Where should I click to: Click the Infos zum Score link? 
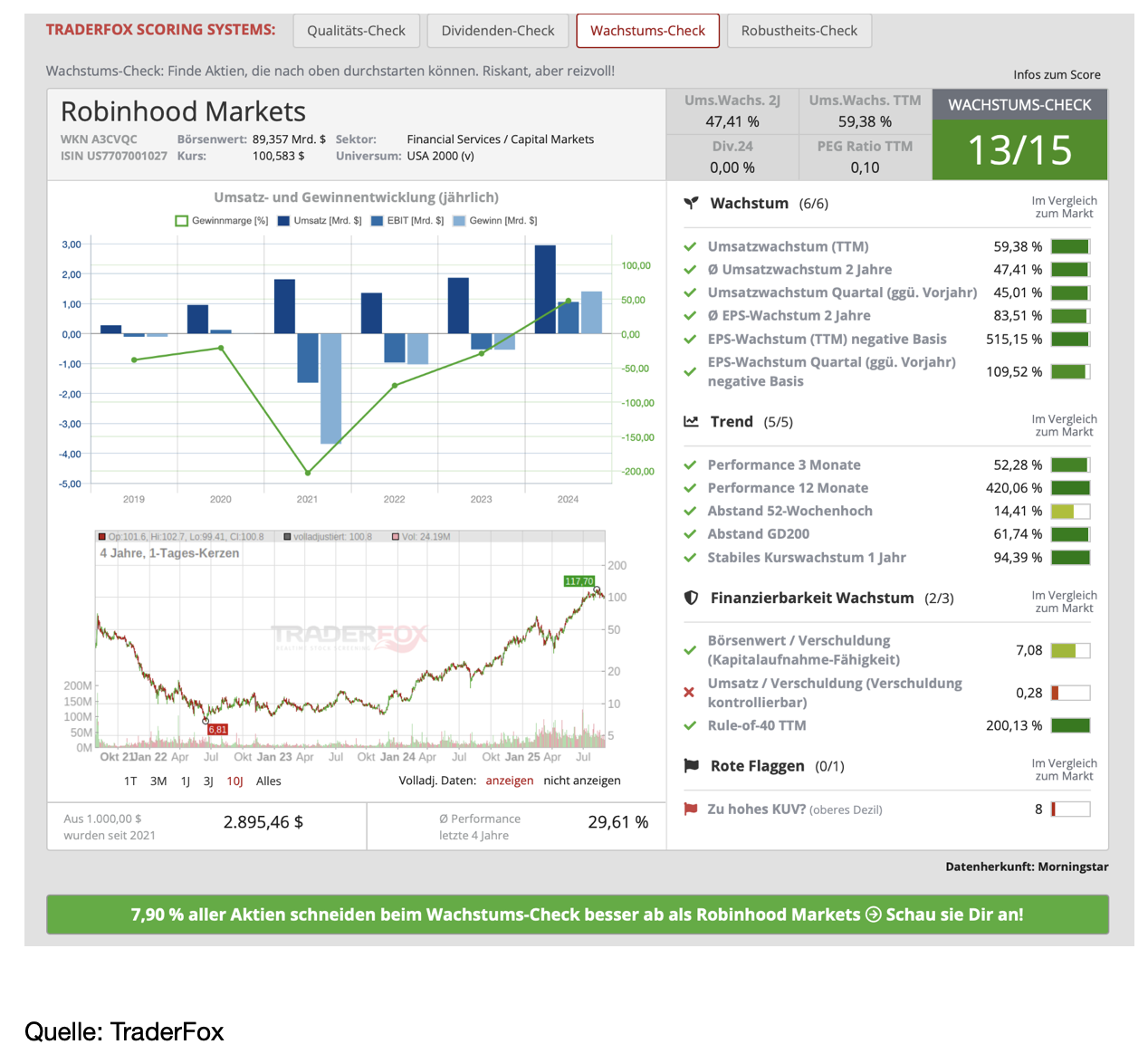pyautogui.click(x=1057, y=74)
